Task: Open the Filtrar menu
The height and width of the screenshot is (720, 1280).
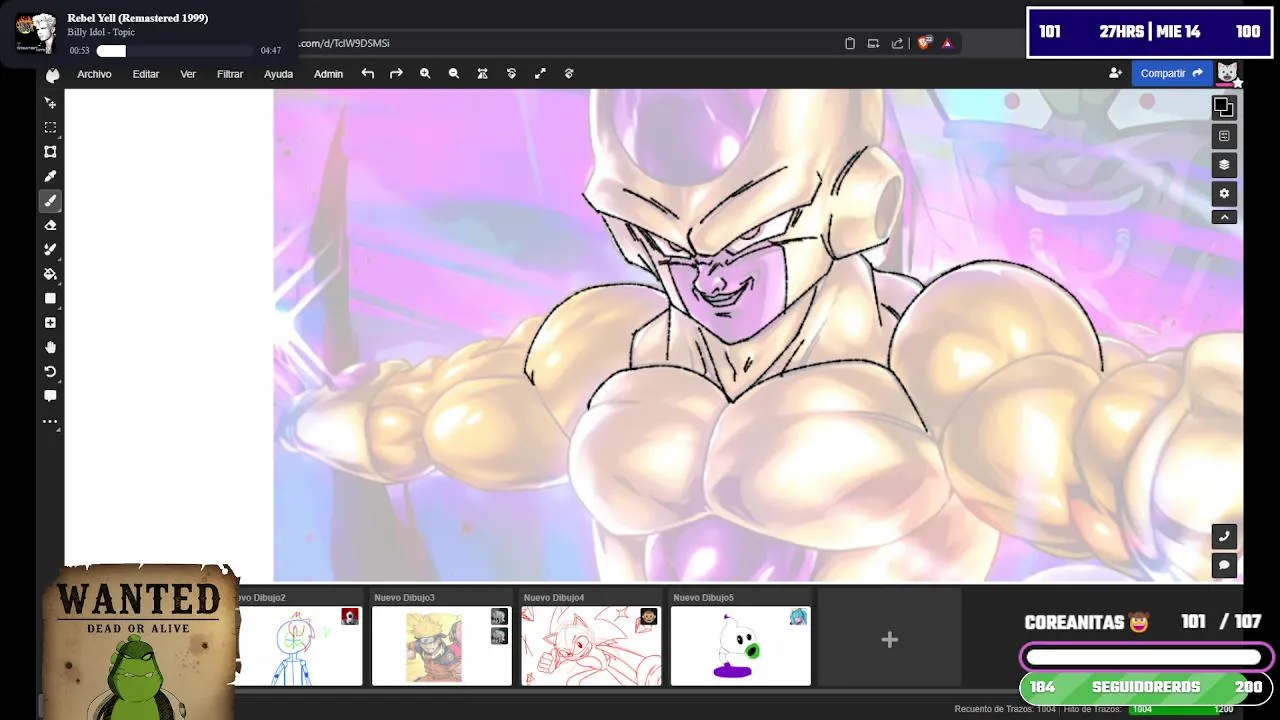Action: [x=230, y=74]
